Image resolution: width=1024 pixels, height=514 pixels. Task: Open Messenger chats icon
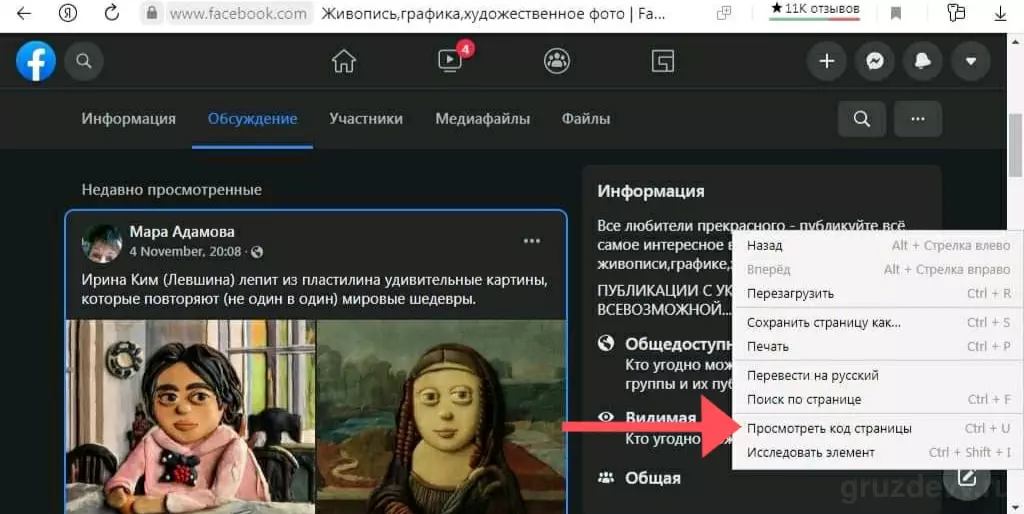(875, 61)
